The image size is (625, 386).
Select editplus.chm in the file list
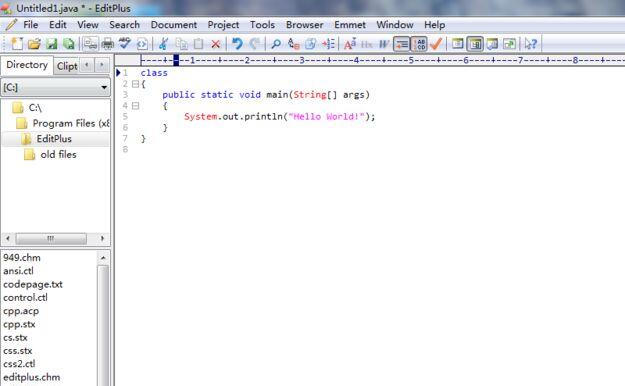(x=31, y=377)
